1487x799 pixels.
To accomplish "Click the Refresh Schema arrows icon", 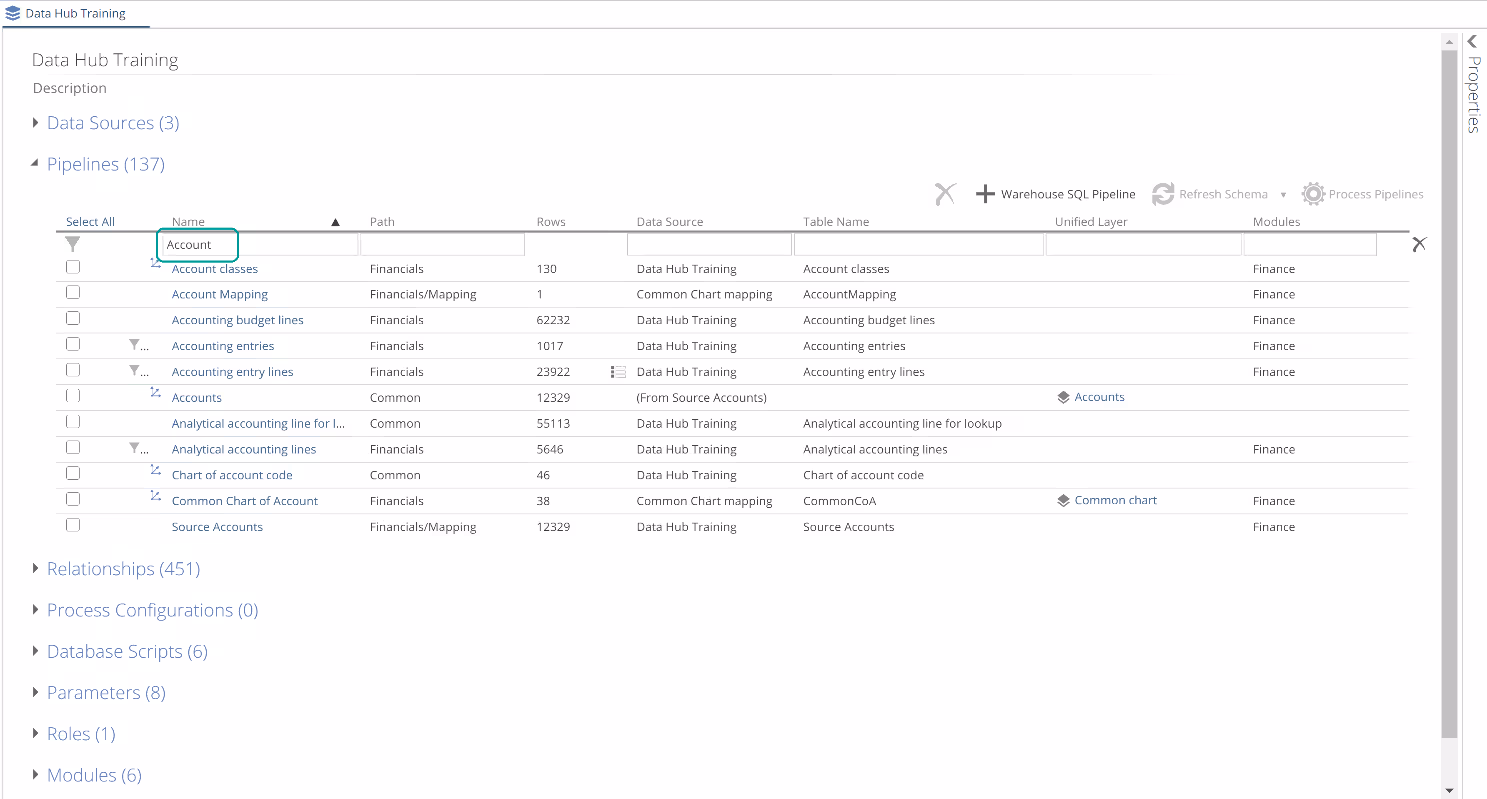I will point(1162,194).
